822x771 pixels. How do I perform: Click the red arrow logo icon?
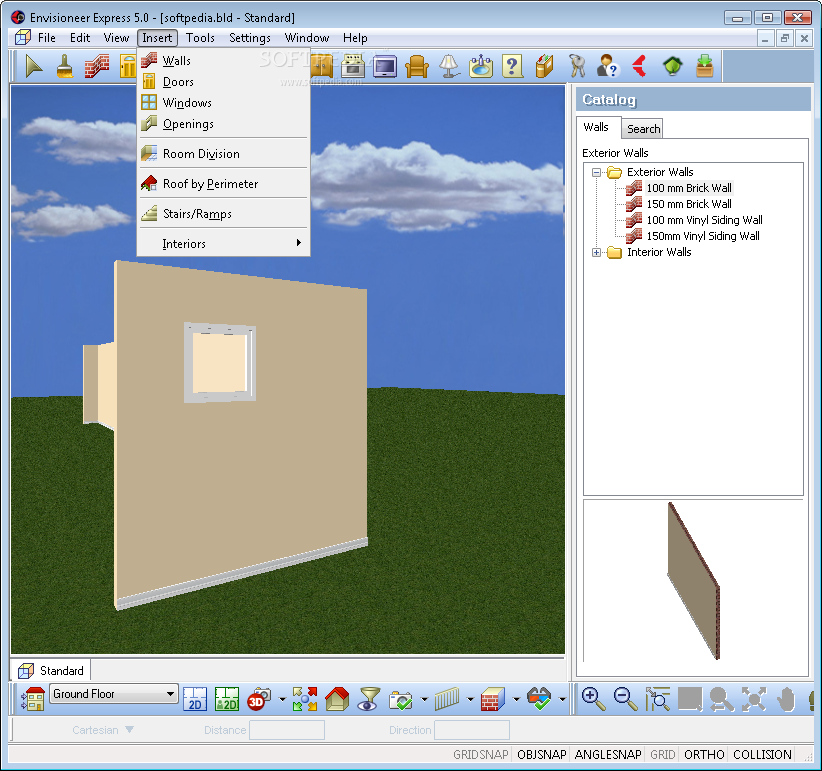click(x=640, y=67)
